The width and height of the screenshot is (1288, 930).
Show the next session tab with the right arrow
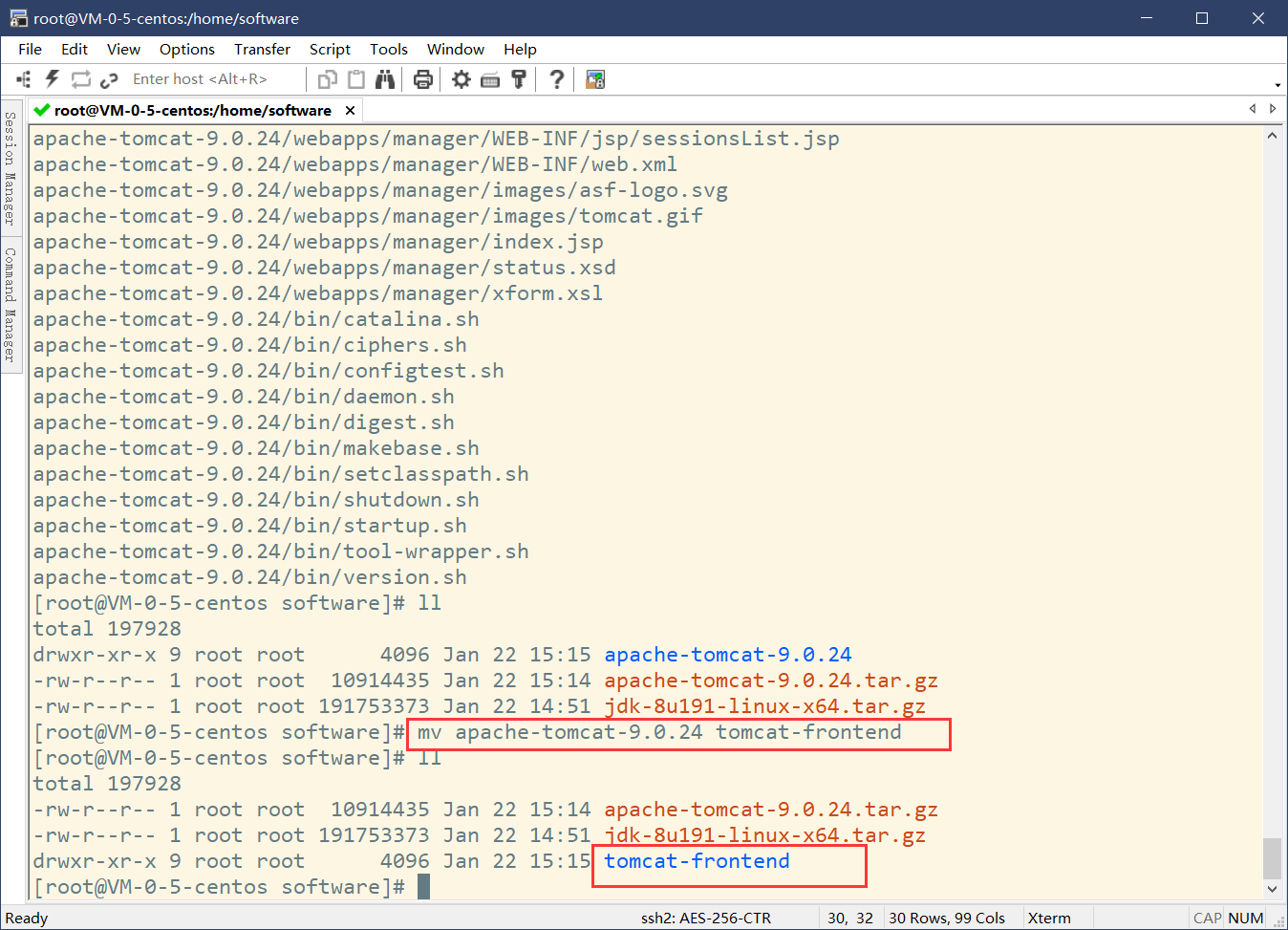(1273, 109)
